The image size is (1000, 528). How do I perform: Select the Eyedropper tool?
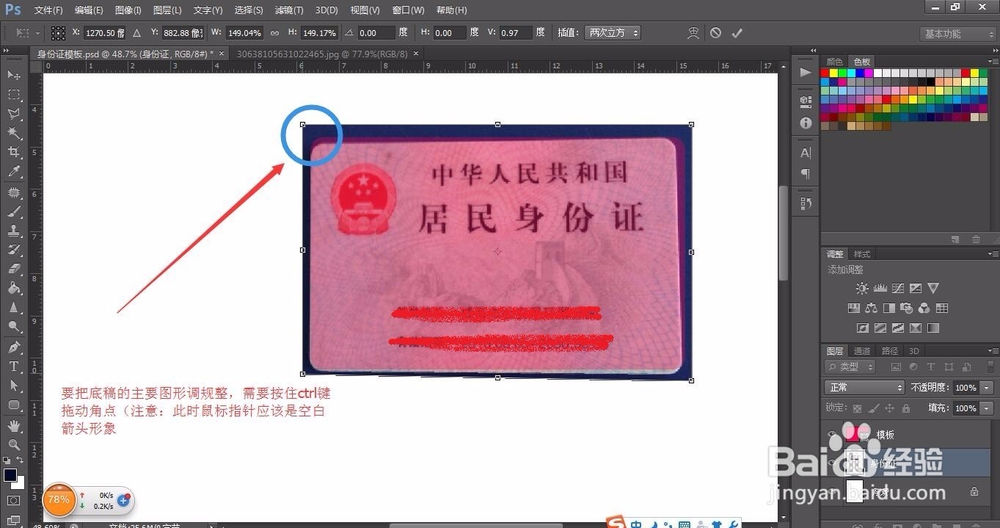click(13, 171)
